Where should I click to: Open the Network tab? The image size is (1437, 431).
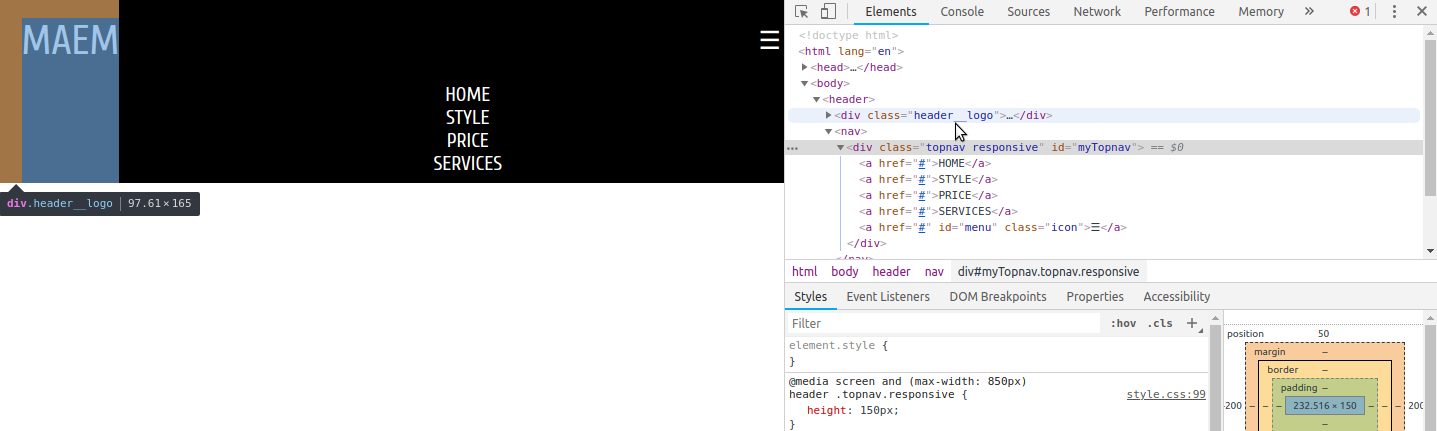tap(1097, 12)
